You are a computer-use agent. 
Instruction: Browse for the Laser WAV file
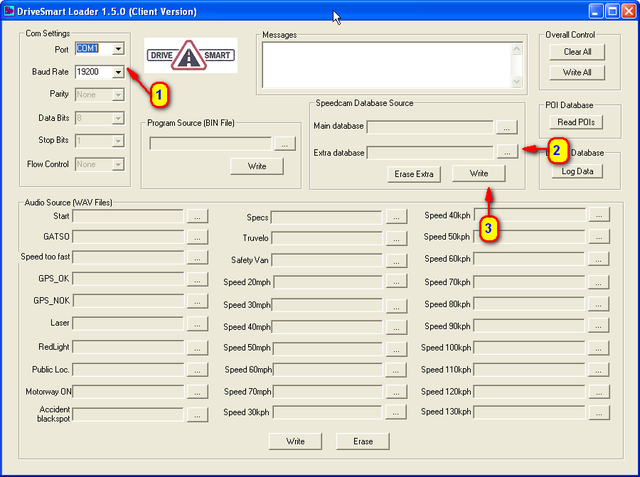tap(198, 324)
